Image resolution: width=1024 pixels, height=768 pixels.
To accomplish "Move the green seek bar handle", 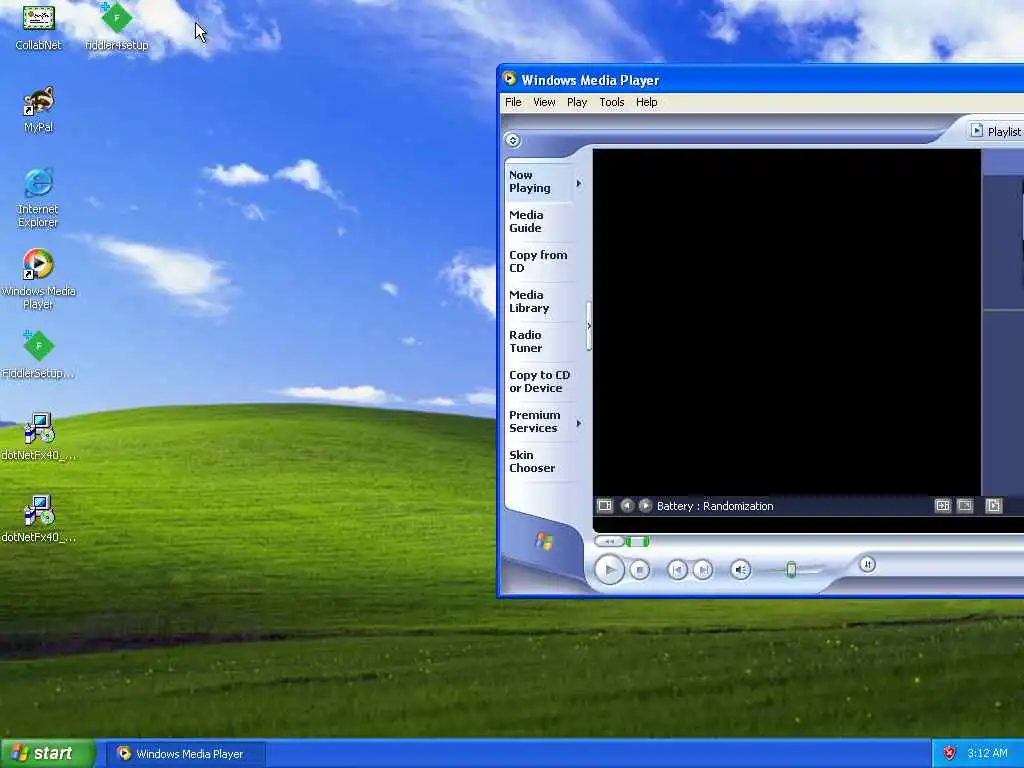I will pyautogui.click(x=637, y=541).
